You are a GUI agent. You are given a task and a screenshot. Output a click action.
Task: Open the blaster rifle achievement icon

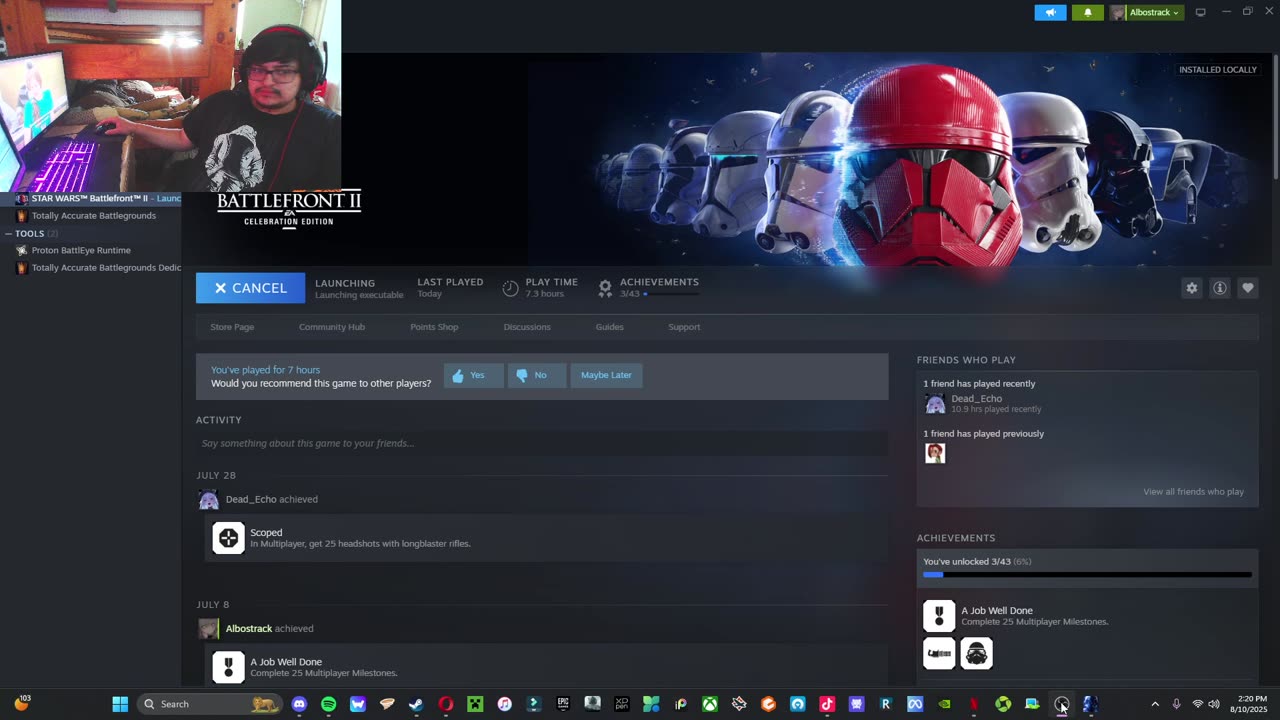pyautogui.click(x=939, y=653)
